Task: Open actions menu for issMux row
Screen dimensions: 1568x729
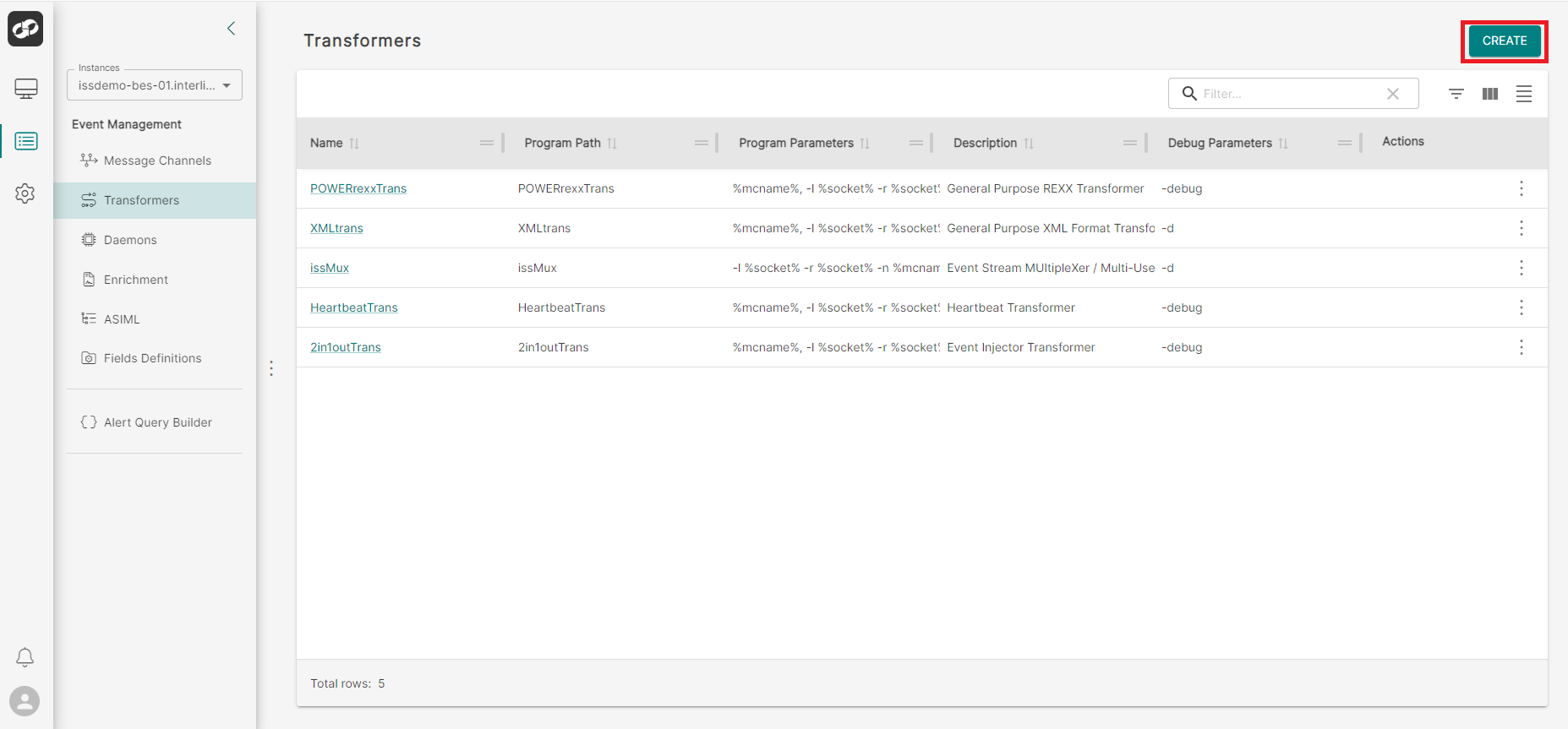Action: point(1522,268)
